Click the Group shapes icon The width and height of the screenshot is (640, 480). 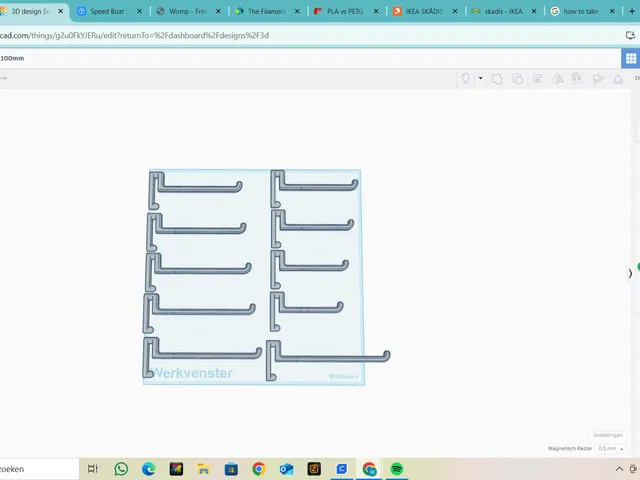coord(497,78)
